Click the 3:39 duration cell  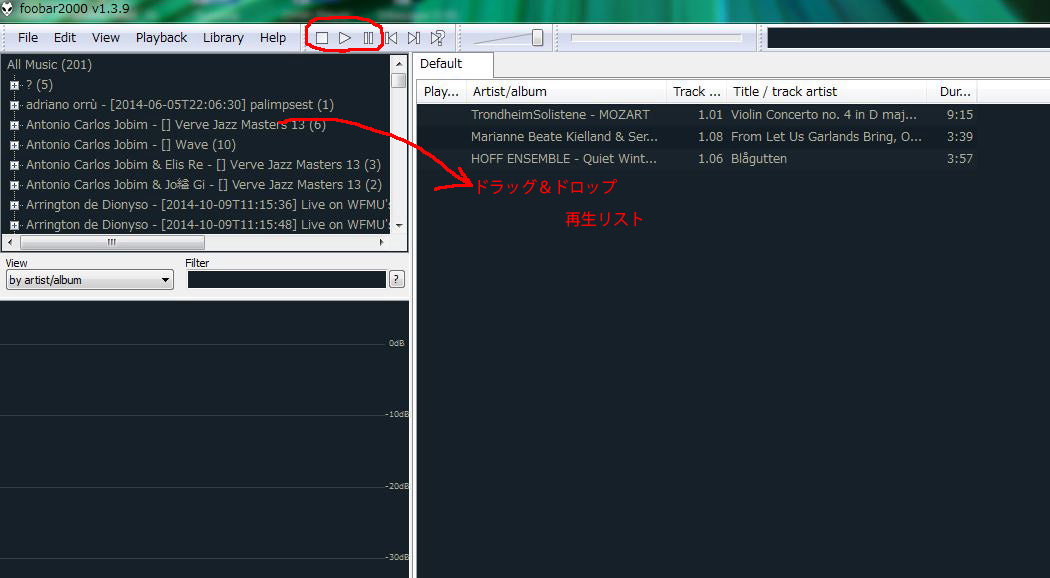[960, 137]
